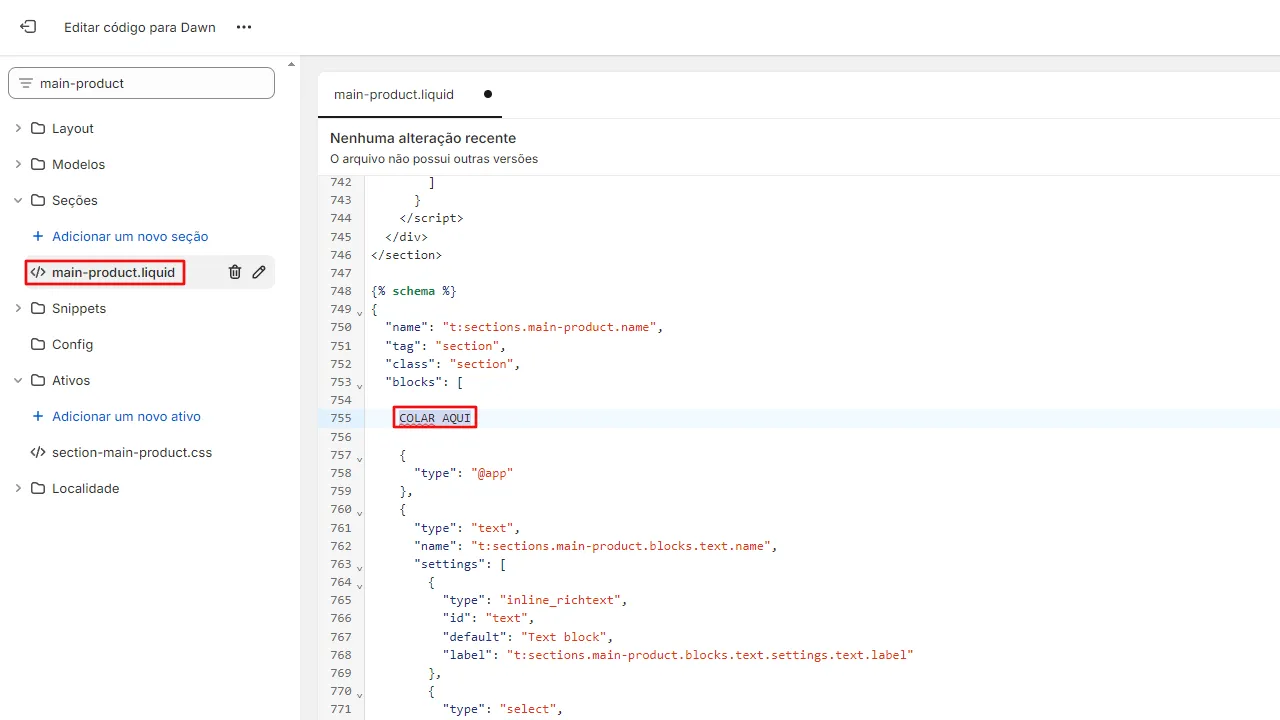Image resolution: width=1280 pixels, height=720 pixels.
Task: Open the three-dot more actions menu
Action: click(x=244, y=27)
